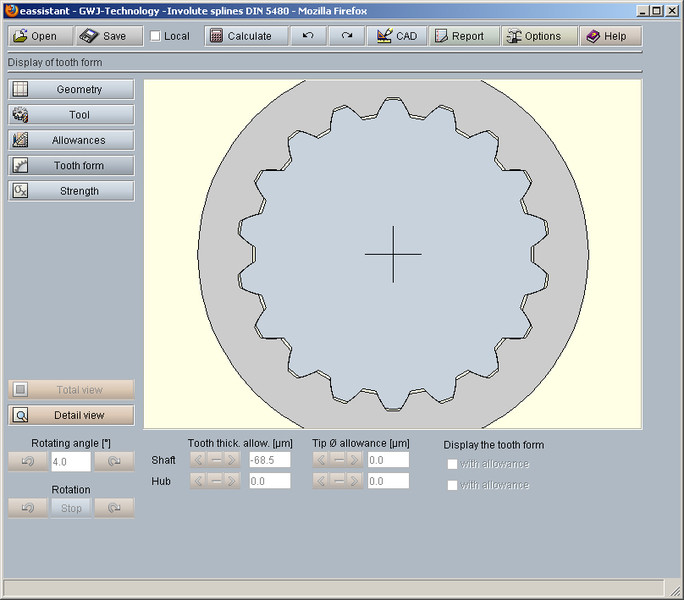Enable the Local checkbox
684x600 pixels.
155,36
